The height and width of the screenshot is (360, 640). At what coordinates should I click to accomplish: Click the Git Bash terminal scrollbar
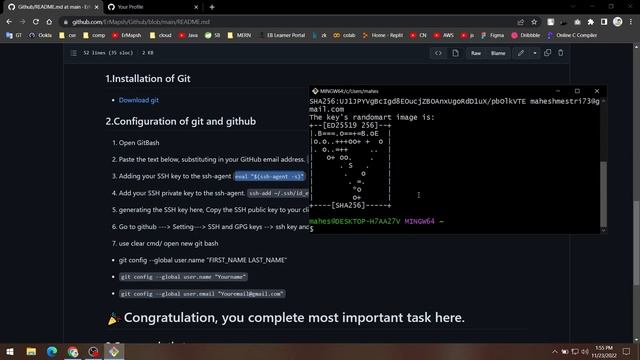[x=604, y=194]
